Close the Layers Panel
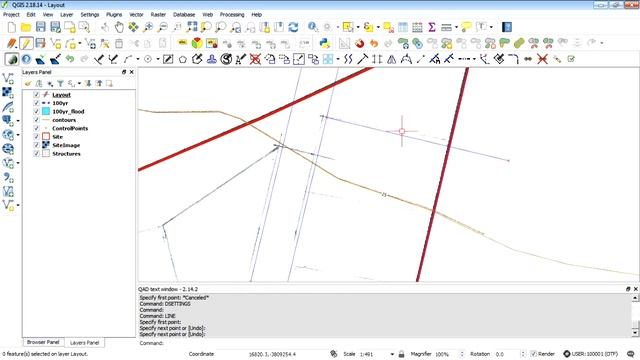This screenshot has height=360, width=640. (131, 72)
